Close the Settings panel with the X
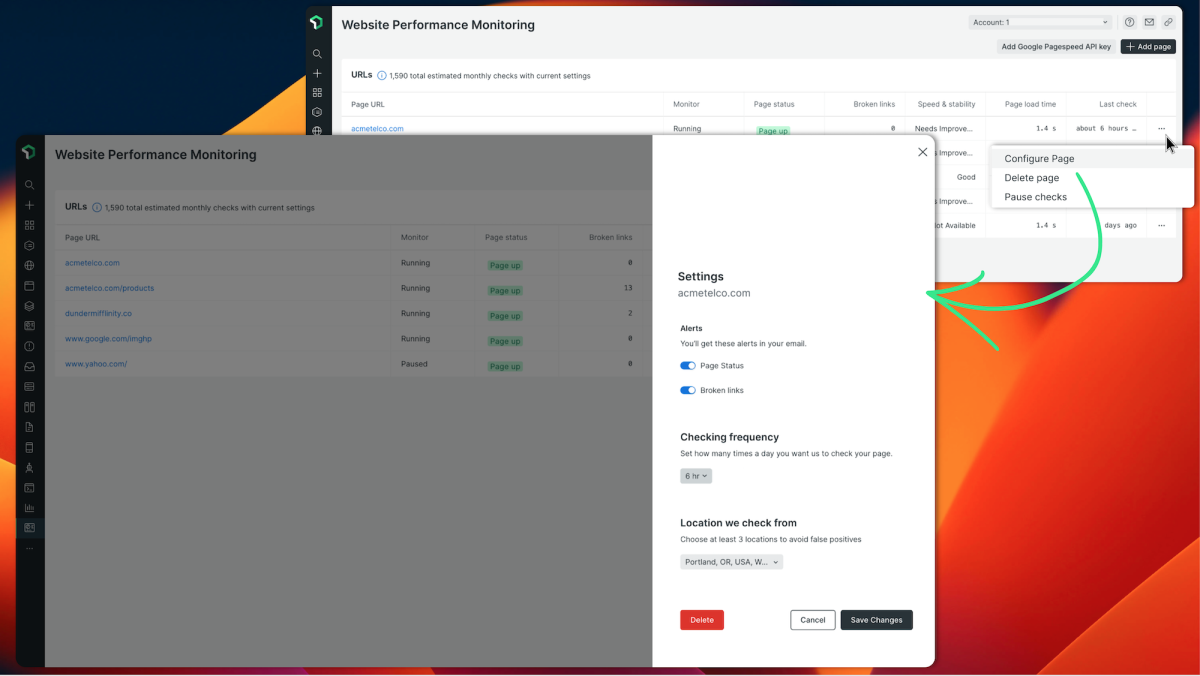 pos(922,152)
